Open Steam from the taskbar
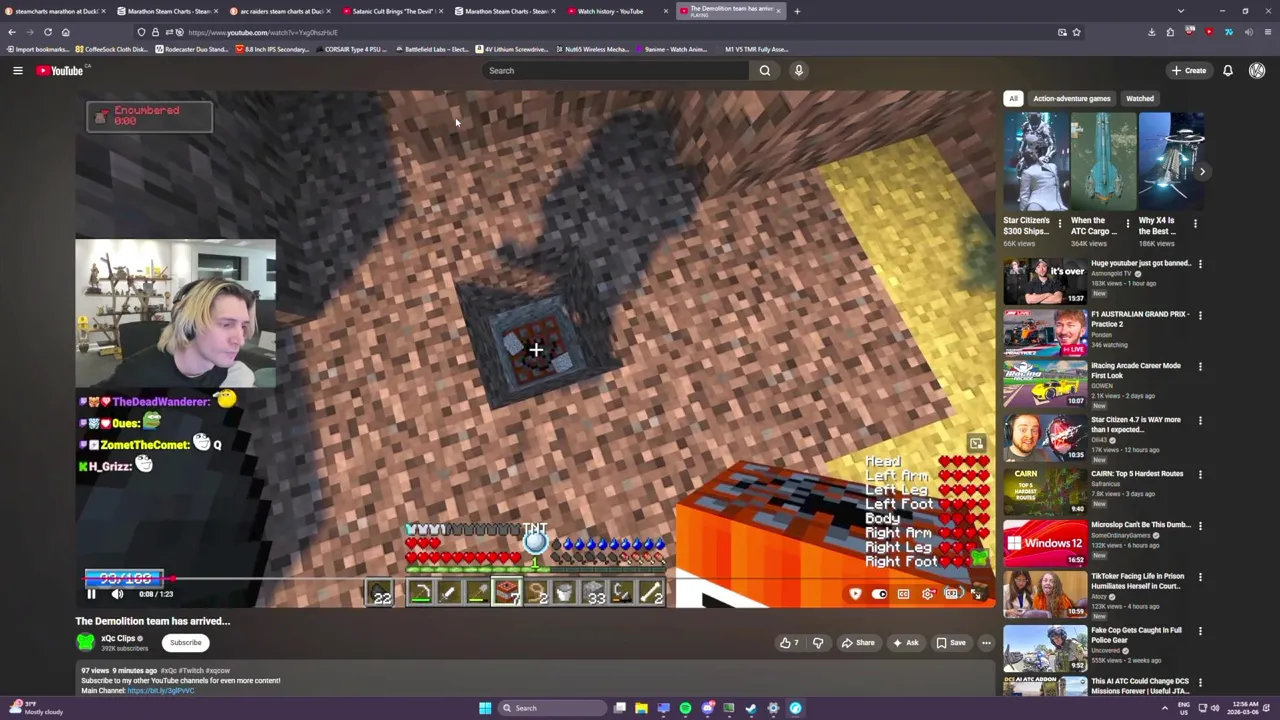 (751, 708)
